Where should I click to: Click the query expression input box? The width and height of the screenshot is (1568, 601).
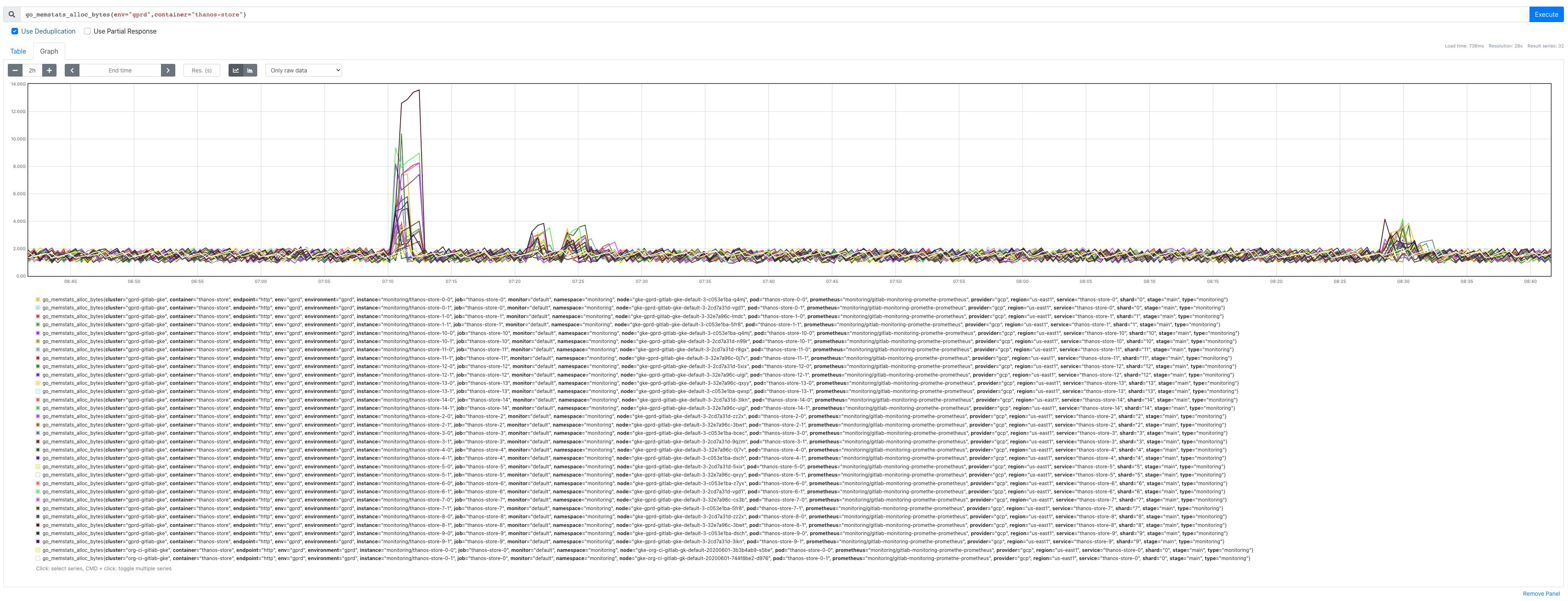coord(773,15)
